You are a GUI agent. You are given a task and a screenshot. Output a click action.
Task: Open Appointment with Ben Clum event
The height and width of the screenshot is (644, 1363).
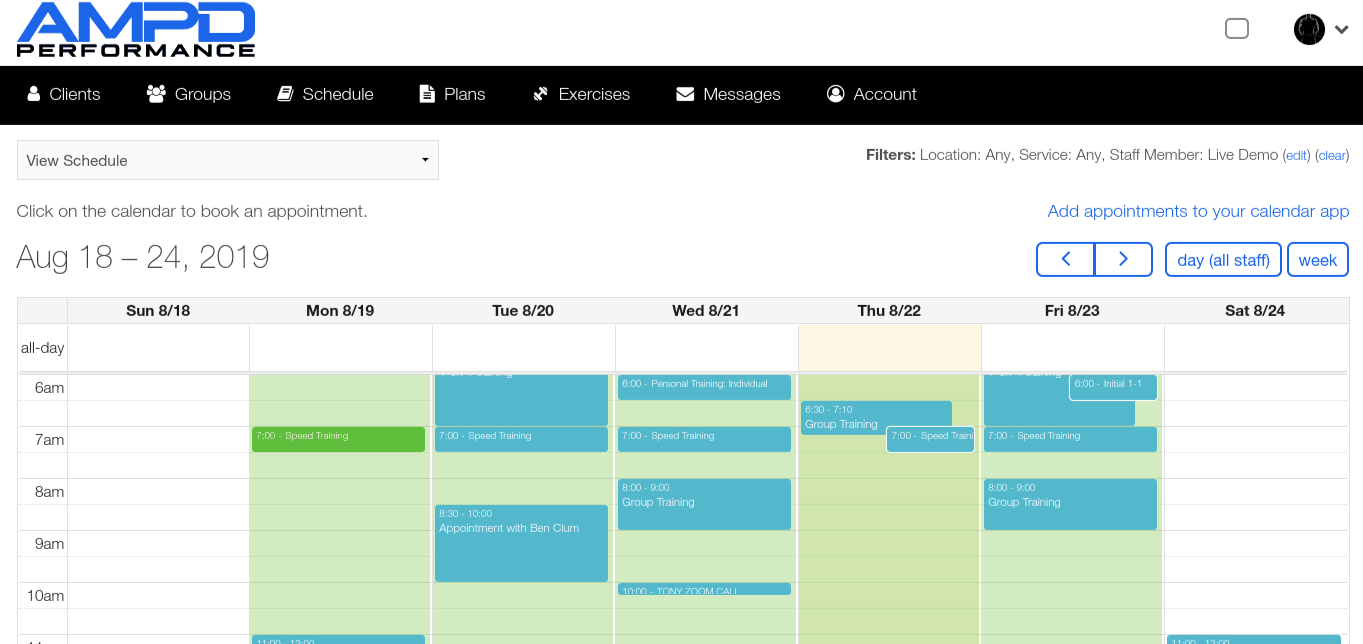(521, 543)
